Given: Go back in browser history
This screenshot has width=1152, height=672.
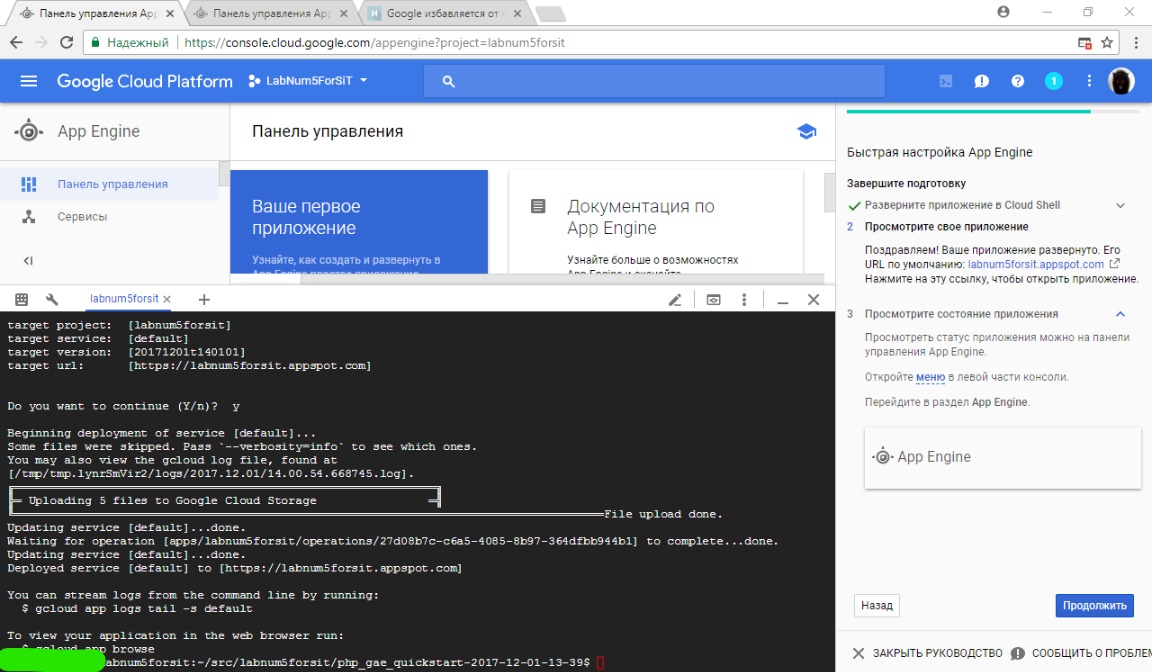Looking at the screenshot, I should point(16,43).
